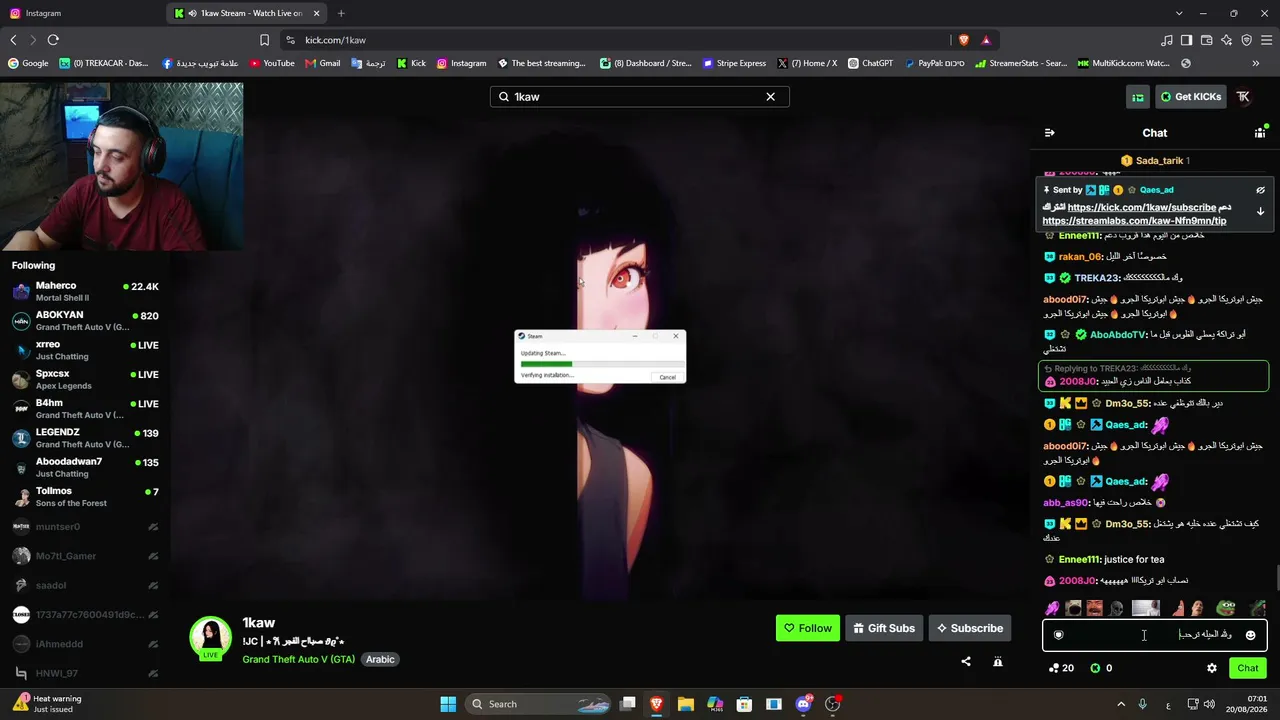The width and height of the screenshot is (1280, 720).
Task: Close the 1kaw Stream tab
Action: point(317,13)
